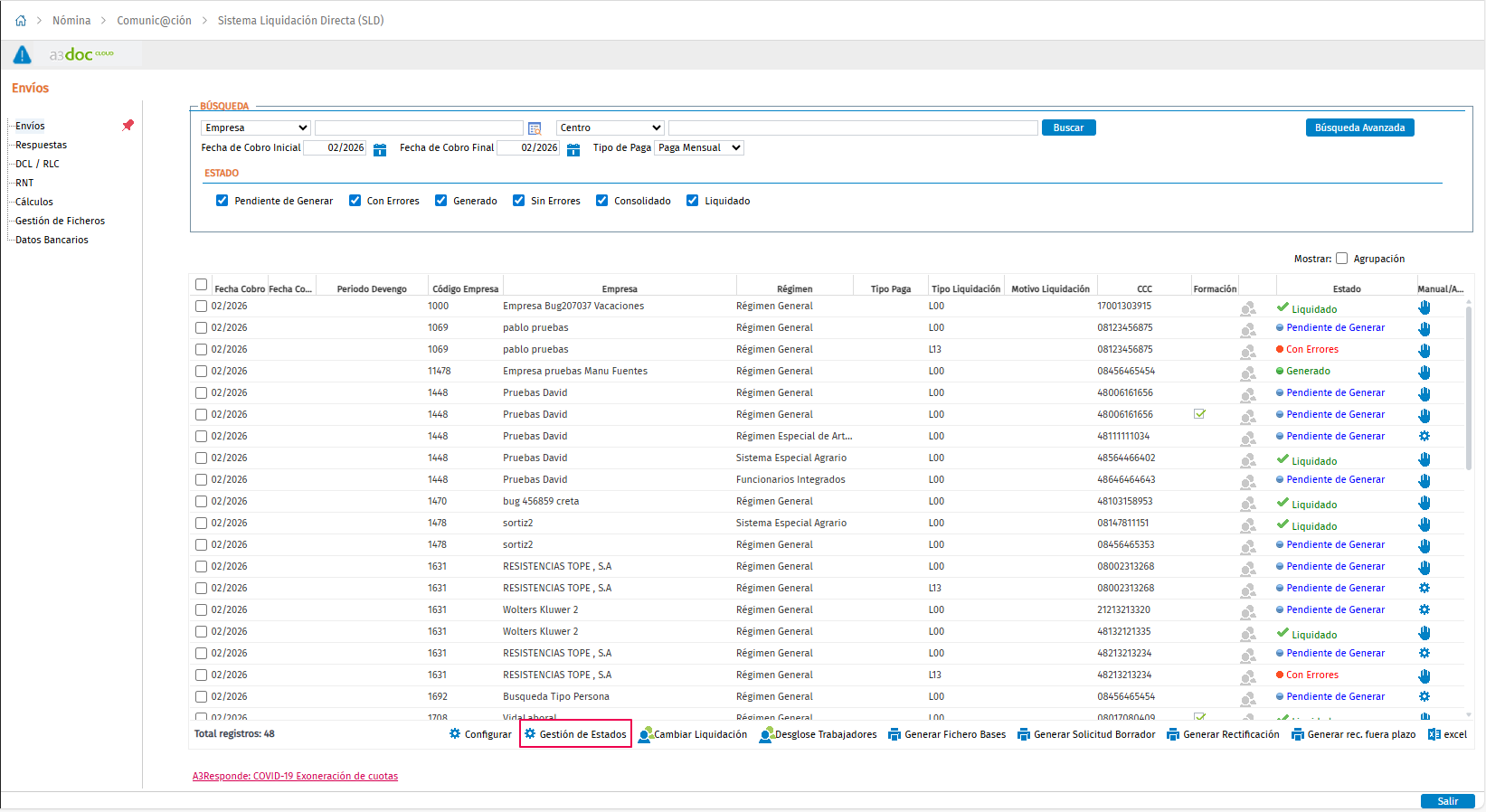Toggle the Sin Errores checkbox
This screenshot has height=812, width=1486.
pos(519,201)
